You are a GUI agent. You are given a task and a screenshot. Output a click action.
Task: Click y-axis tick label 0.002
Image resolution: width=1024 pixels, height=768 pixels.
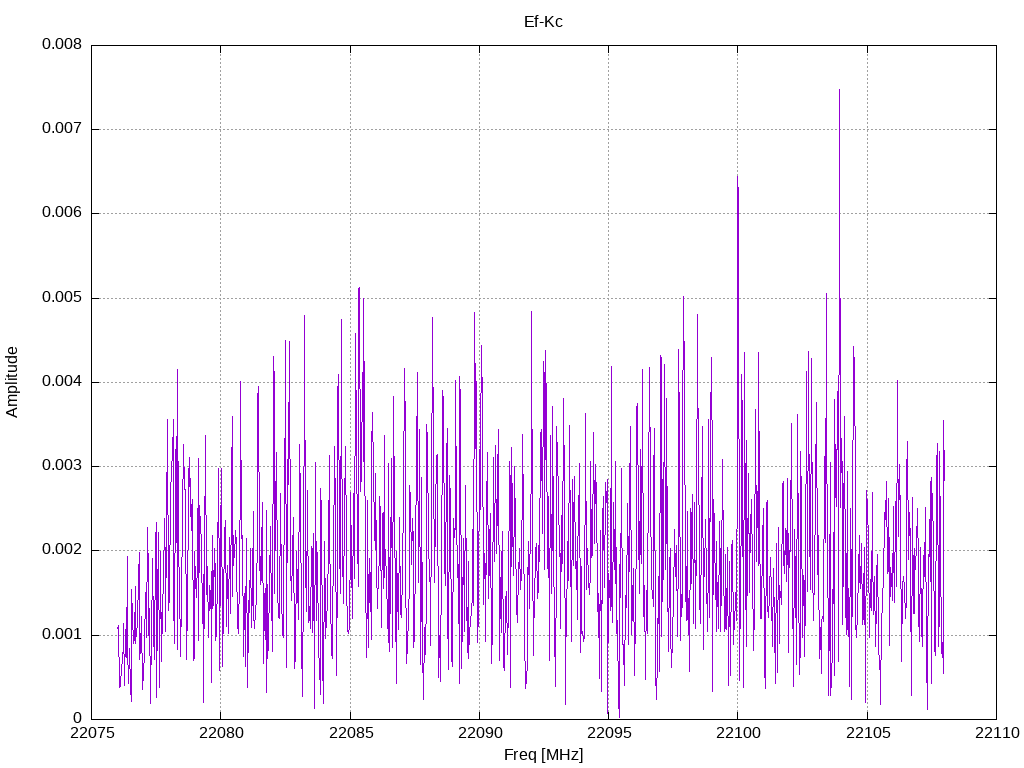click(x=62, y=549)
